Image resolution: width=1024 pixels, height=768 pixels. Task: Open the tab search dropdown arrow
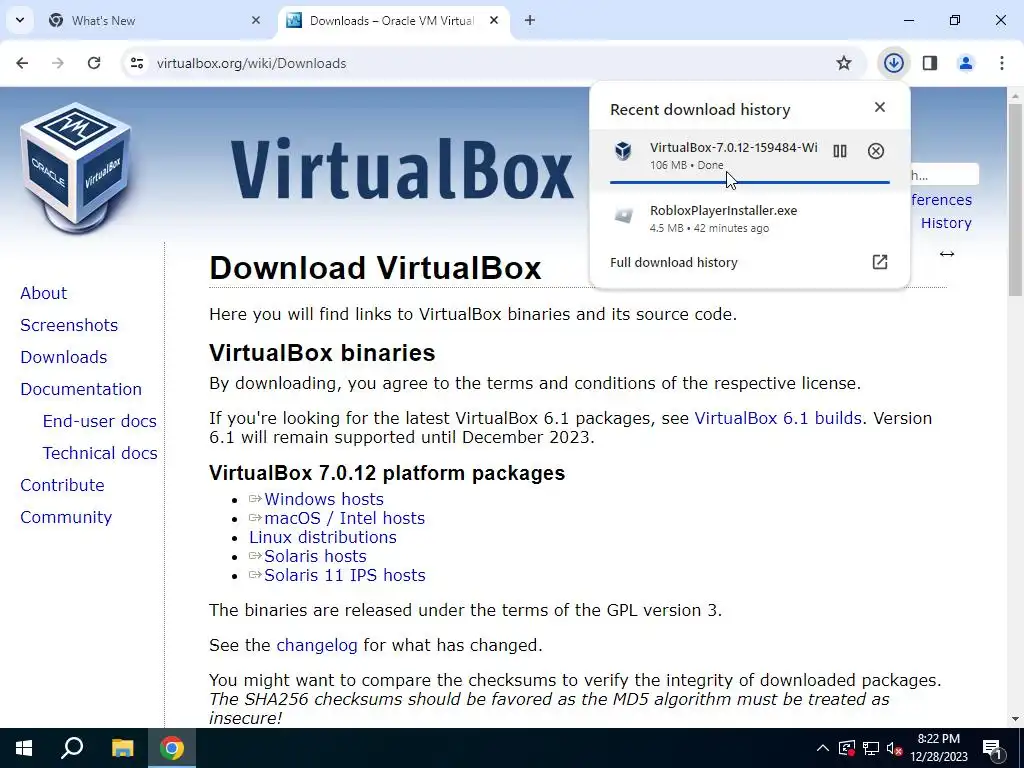20,20
